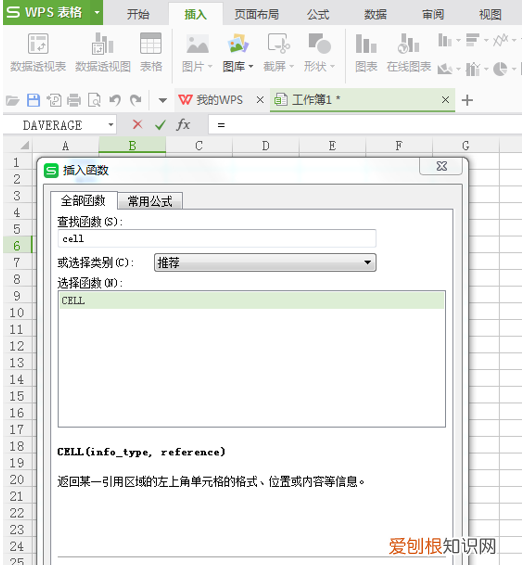The width and height of the screenshot is (522, 565).
Task: Click the Print icon in quick toolbar
Action: coord(74,100)
